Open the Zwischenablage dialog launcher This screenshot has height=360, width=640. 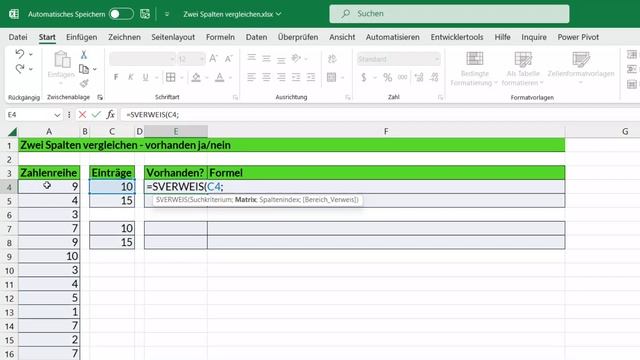click(100, 97)
